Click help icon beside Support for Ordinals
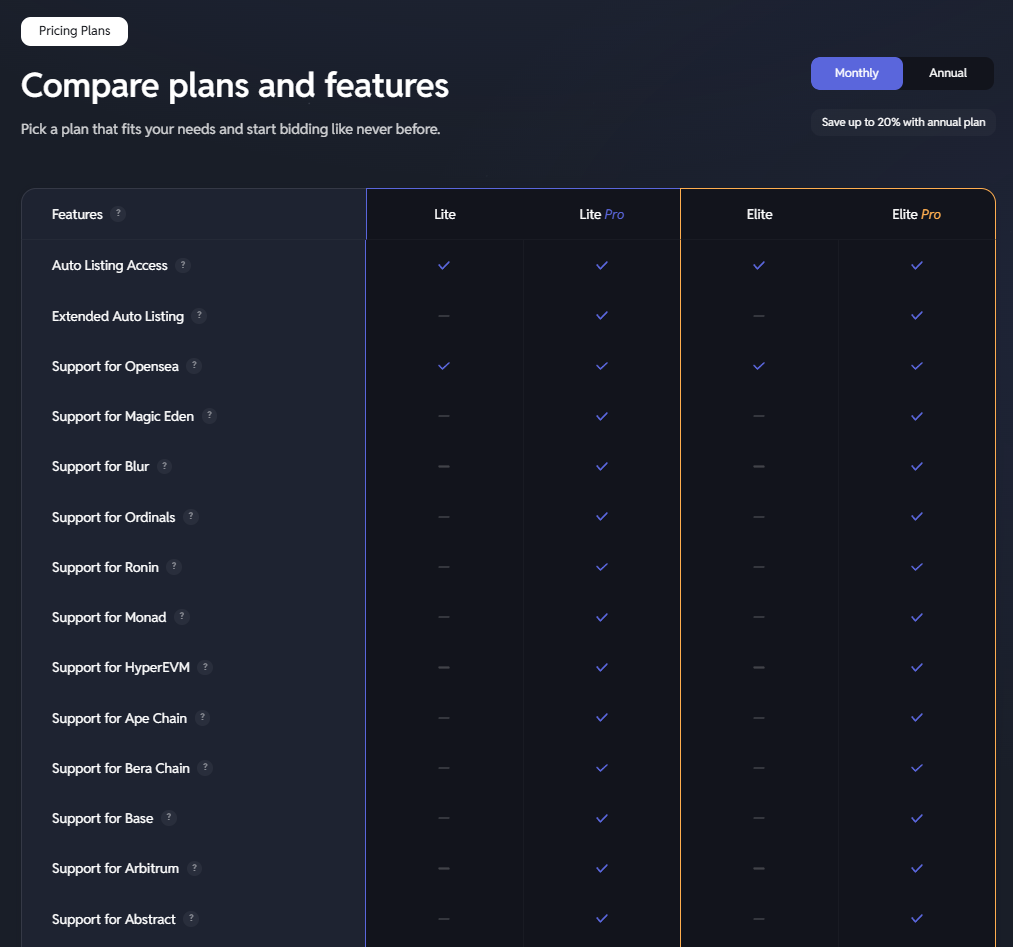This screenshot has height=947, width=1013. click(x=191, y=517)
